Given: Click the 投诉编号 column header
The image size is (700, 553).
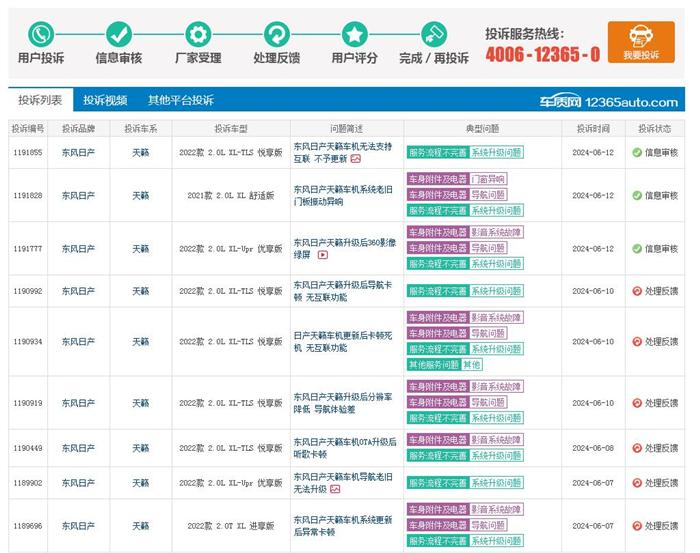Looking at the screenshot, I should (x=28, y=129).
